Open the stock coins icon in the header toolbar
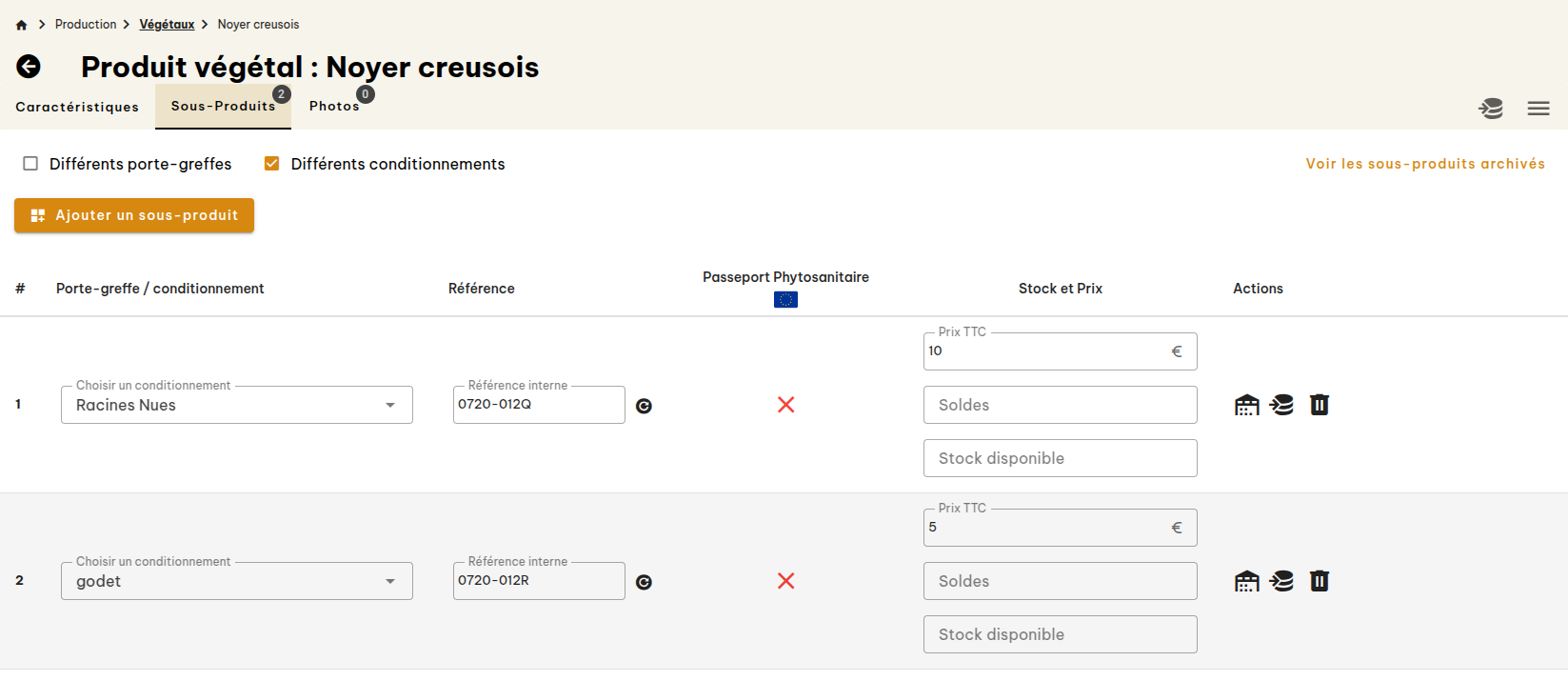 (x=1491, y=109)
